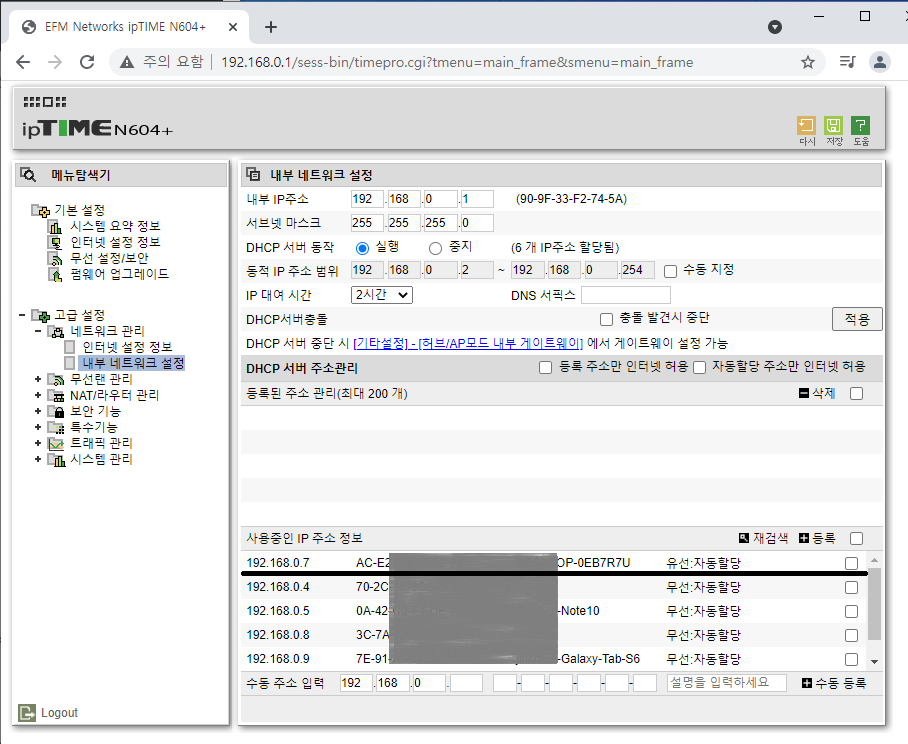
Task: Open 시스템 요약 정보 menu item
Action: coord(115,226)
